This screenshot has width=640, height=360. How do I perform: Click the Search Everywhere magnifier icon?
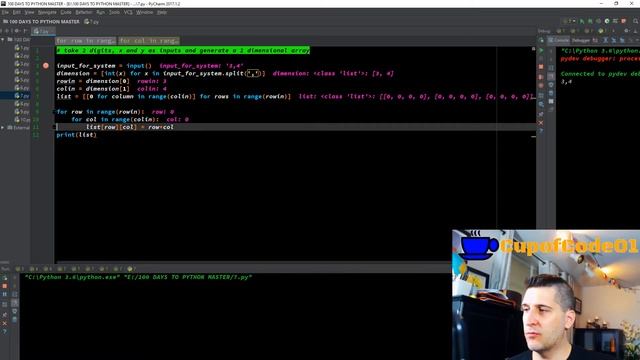(635, 21)
